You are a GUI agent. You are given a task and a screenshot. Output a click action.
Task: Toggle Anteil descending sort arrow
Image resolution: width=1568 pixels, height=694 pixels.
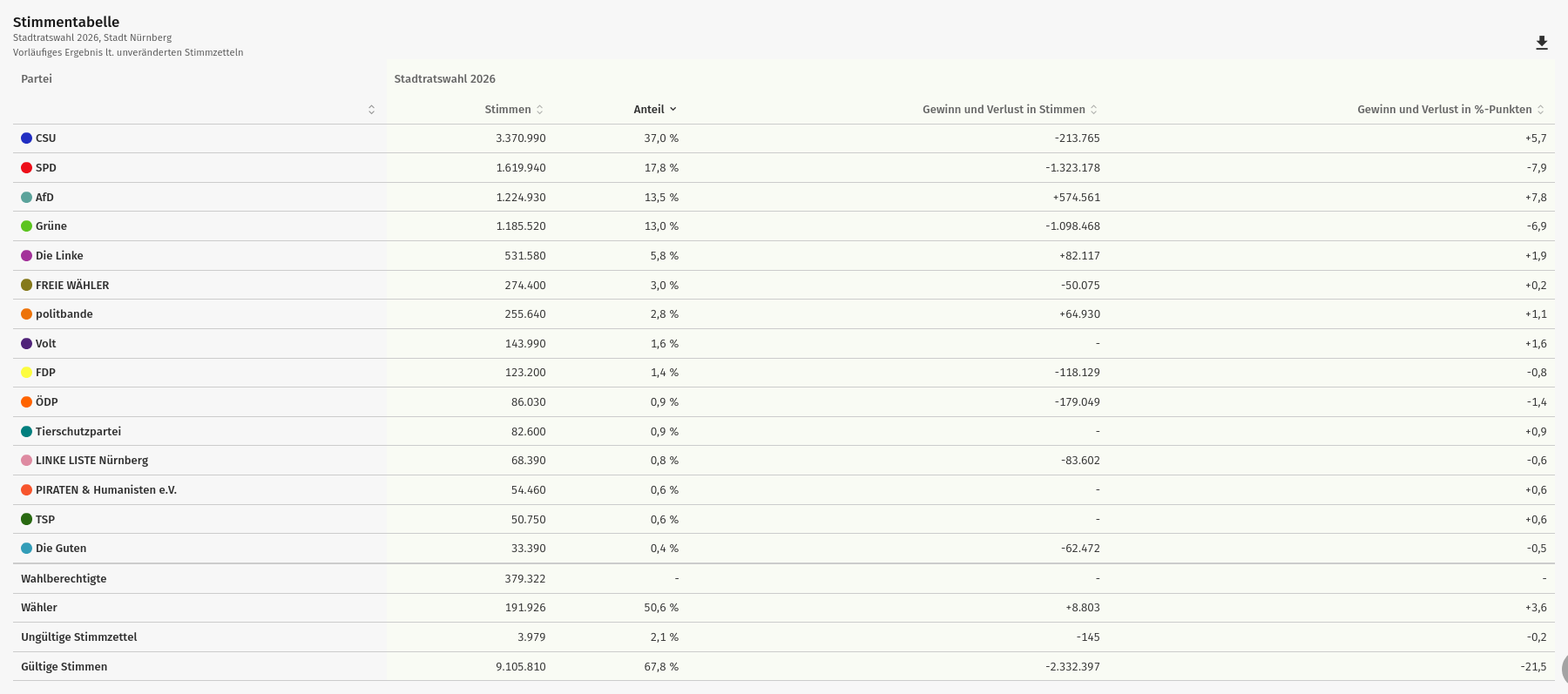click(672, 110)
